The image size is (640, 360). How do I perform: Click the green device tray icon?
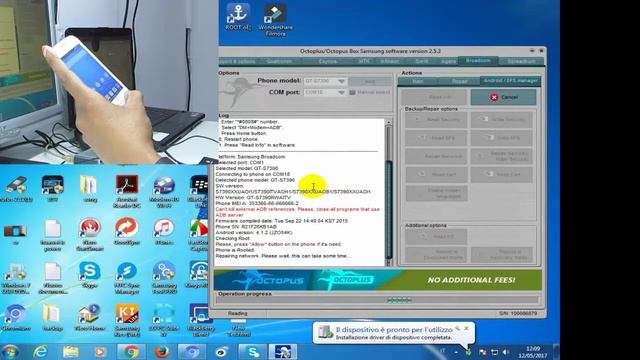(x=469, y=352)
